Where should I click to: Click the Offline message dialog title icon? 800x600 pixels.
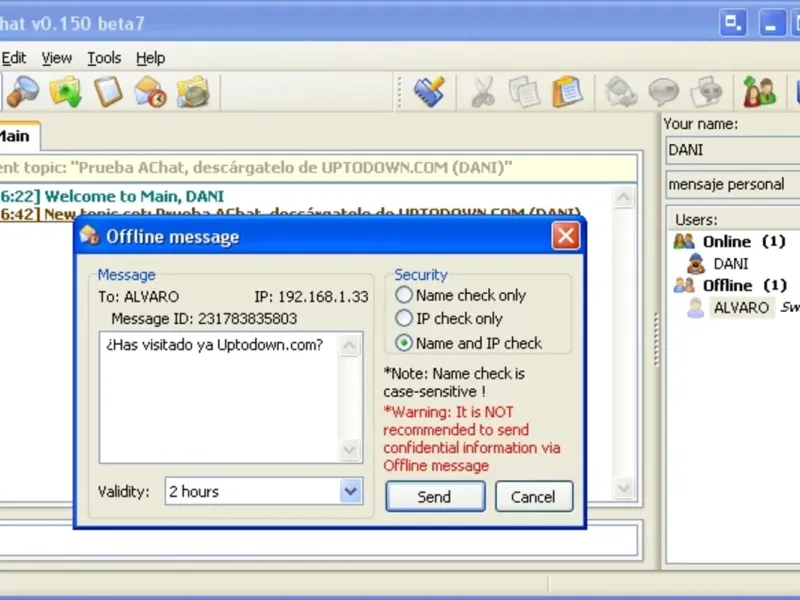coord(90,236)
